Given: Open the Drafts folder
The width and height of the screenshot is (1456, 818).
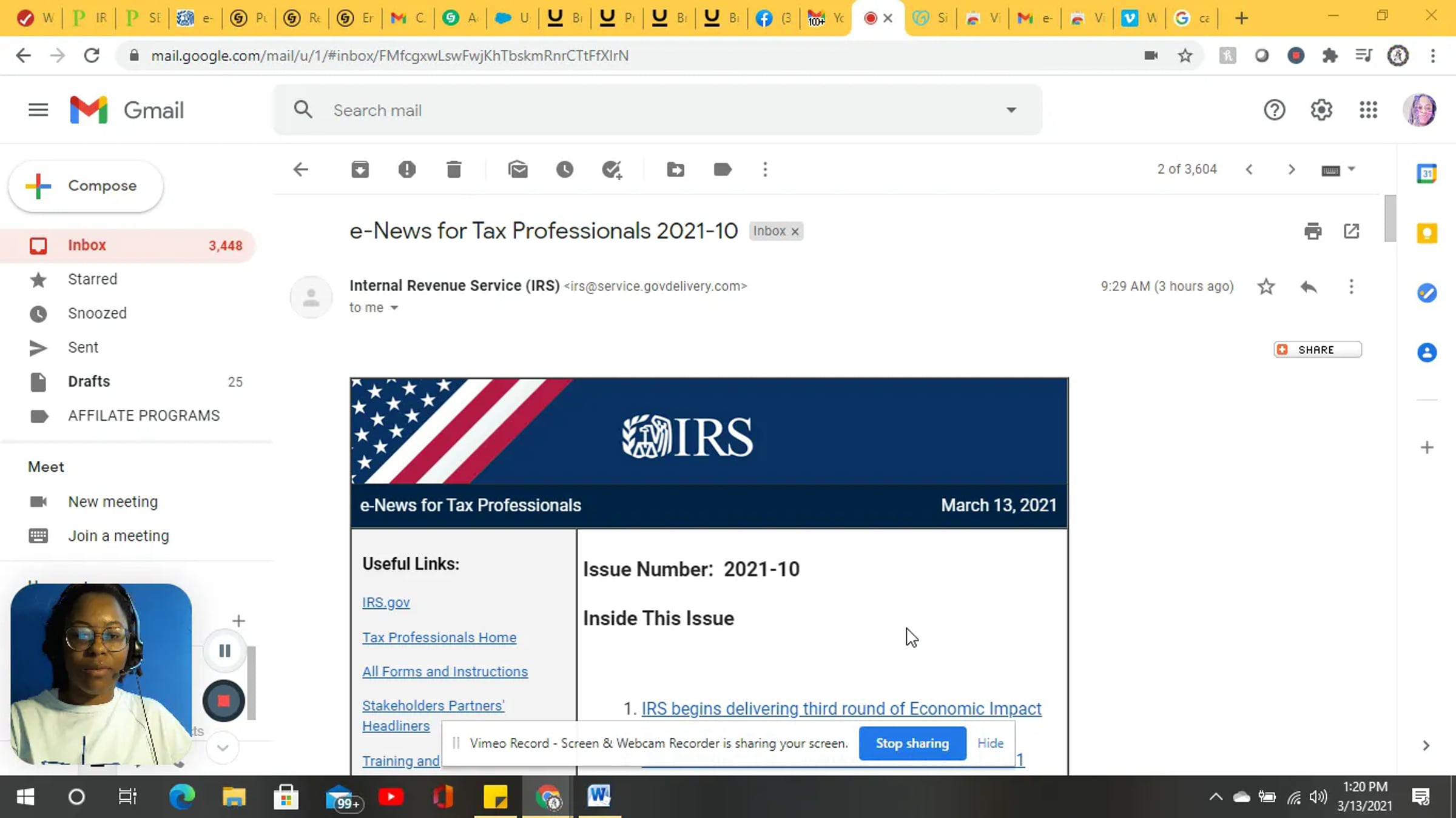Looking at the screenshot, I should click(89, 381).
